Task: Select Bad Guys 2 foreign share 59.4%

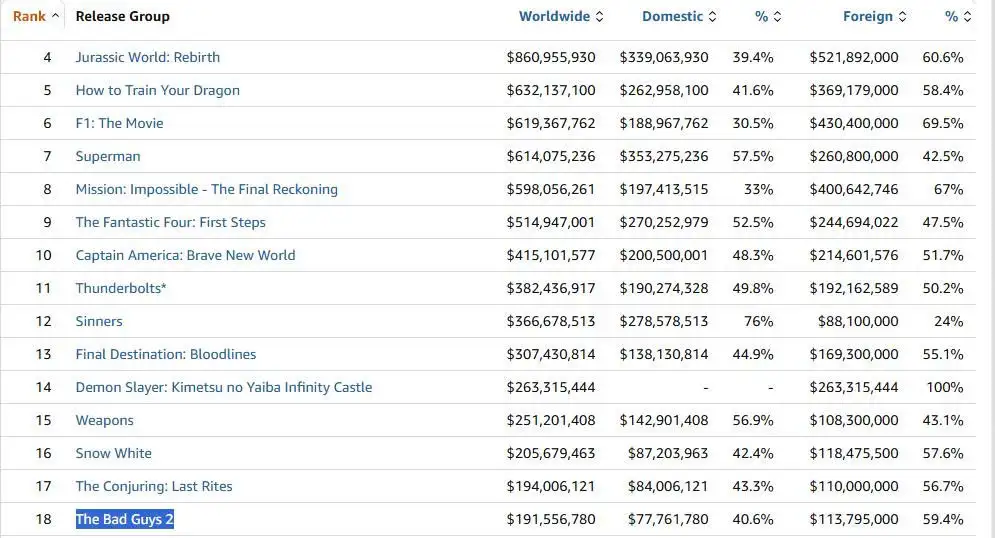Action: 943,519
